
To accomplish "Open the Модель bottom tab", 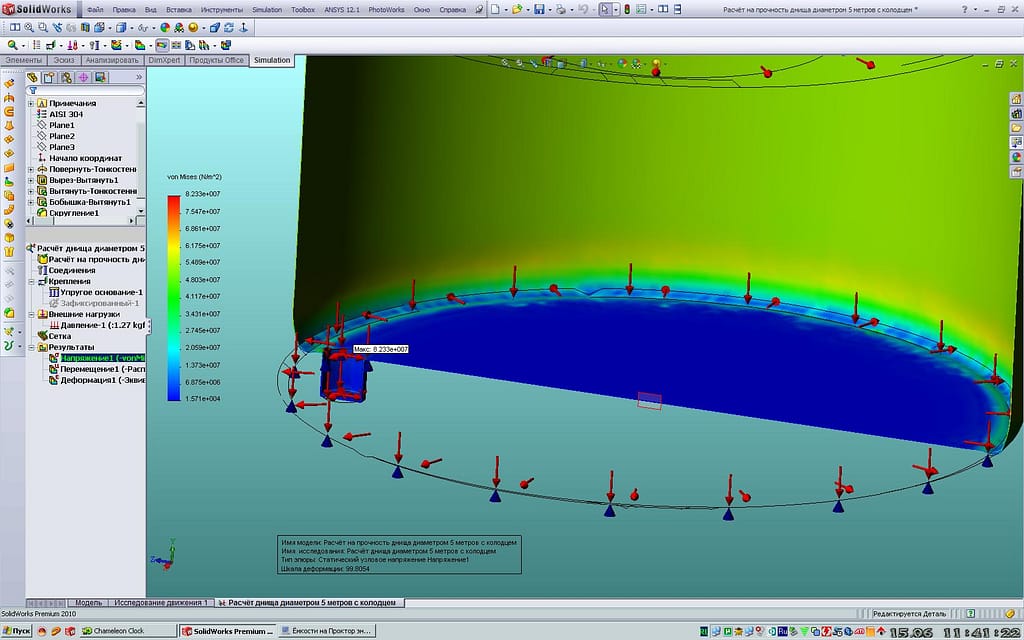I will click(x=89, y=603).
